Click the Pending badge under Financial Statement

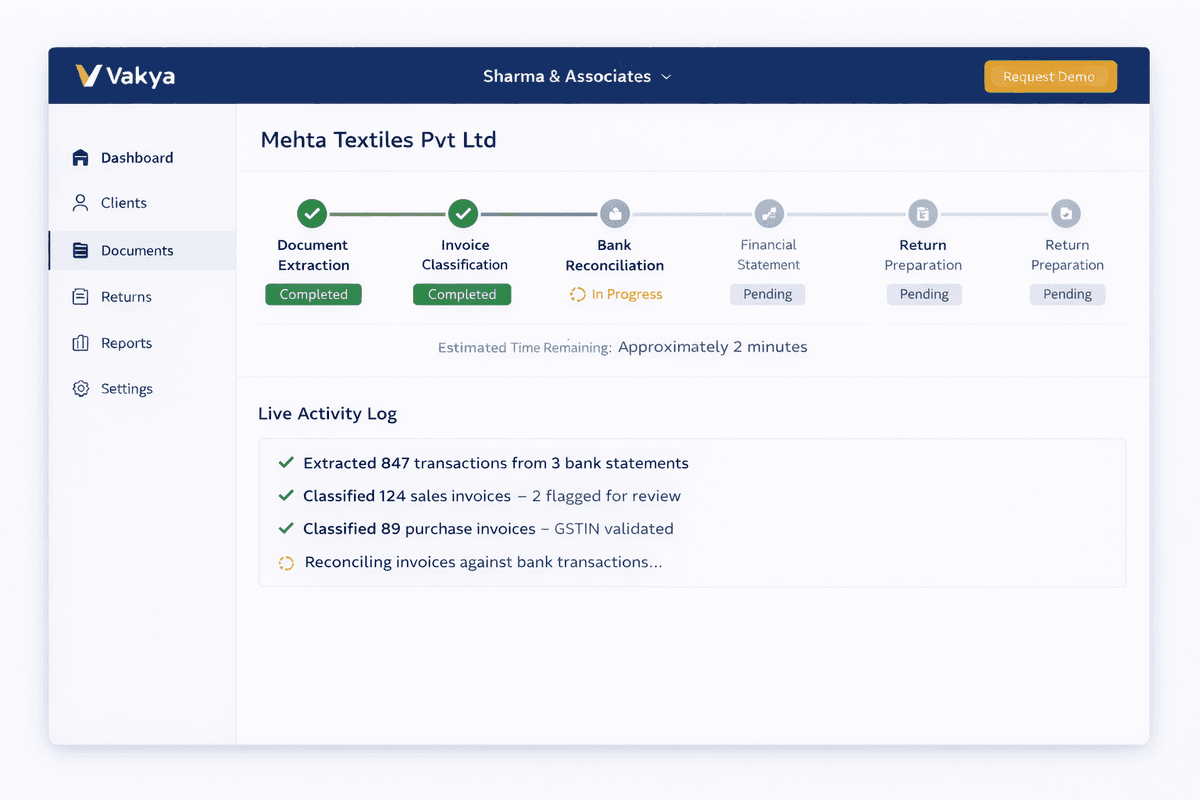[767, 294]
